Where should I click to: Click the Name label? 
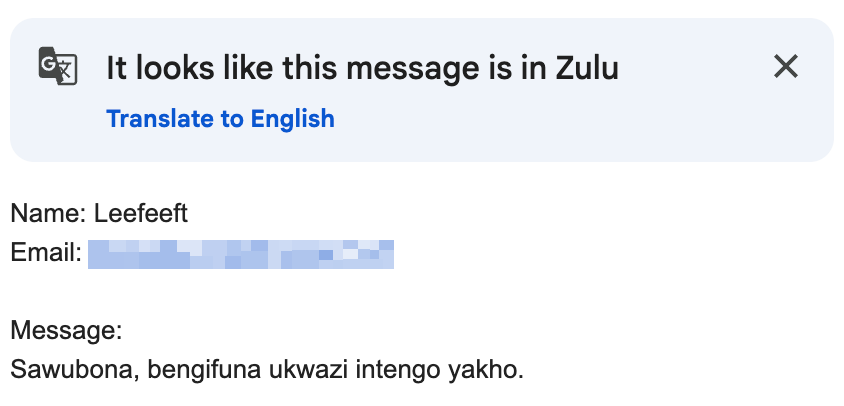(x=48, y=213)
